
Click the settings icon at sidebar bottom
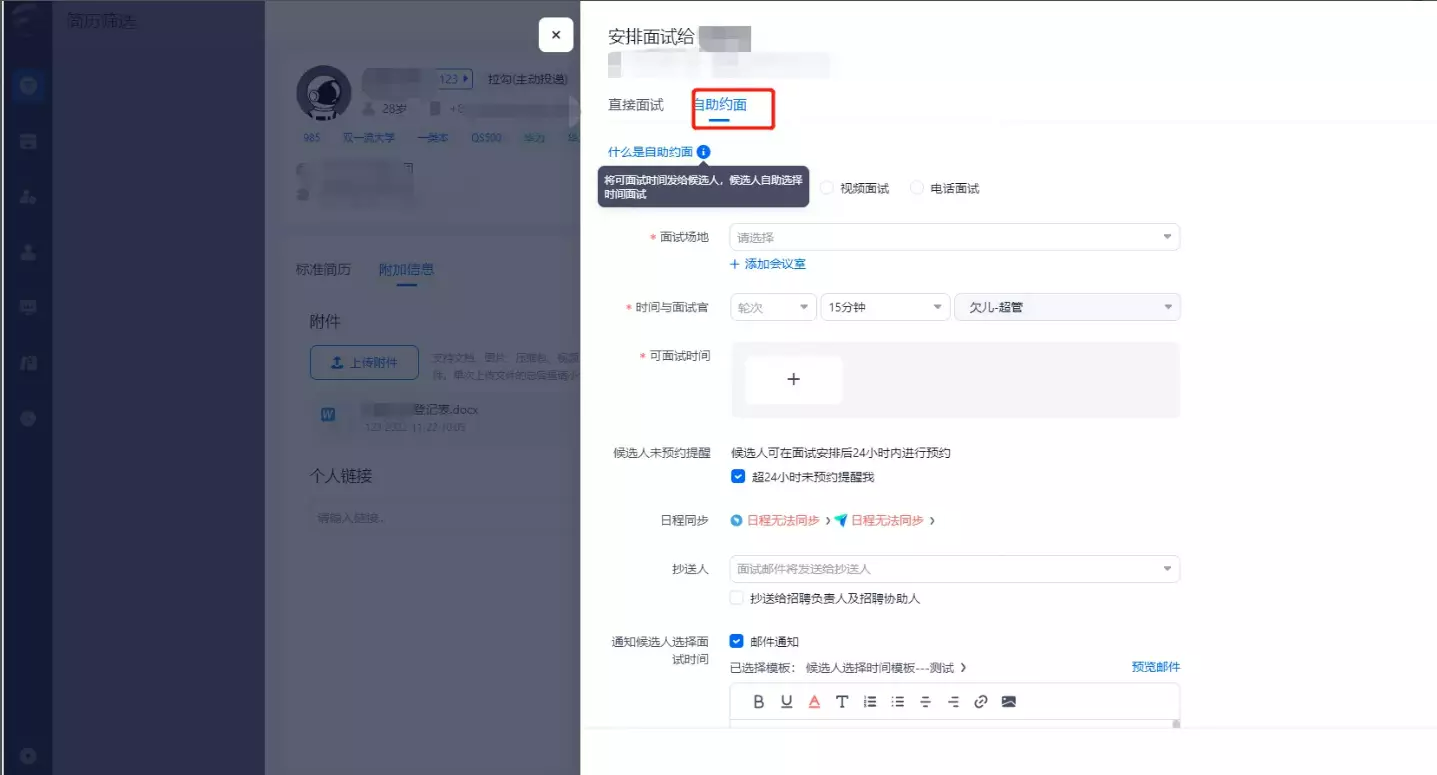[x=28, y=756]
